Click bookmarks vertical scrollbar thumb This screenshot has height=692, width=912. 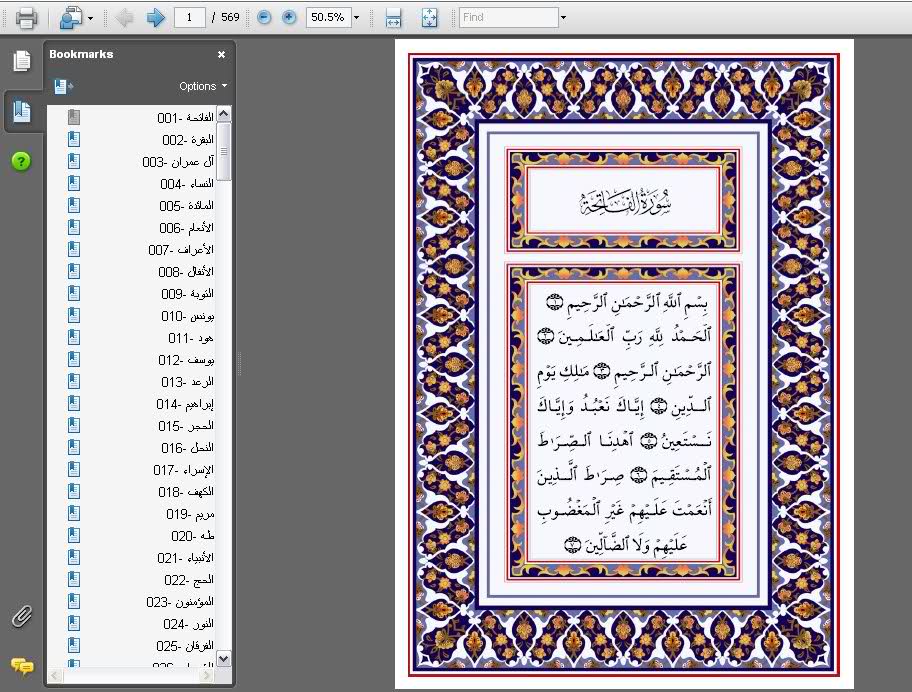(x=223, y=151)
